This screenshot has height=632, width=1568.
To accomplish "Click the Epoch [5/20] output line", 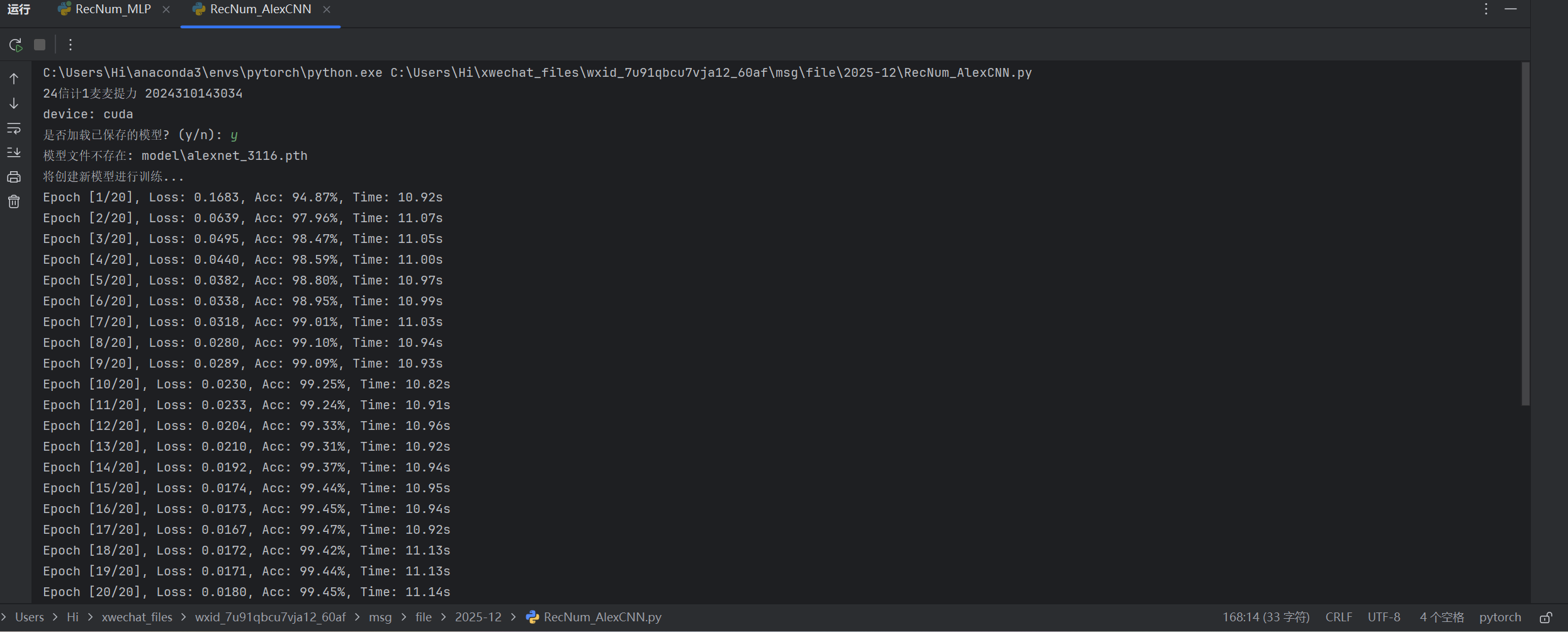I will click(x=243, y=281).
